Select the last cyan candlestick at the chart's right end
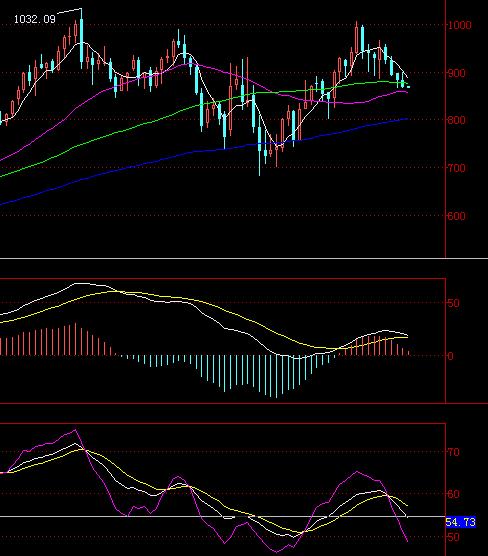The image size is (488, 556). [408, 87]
